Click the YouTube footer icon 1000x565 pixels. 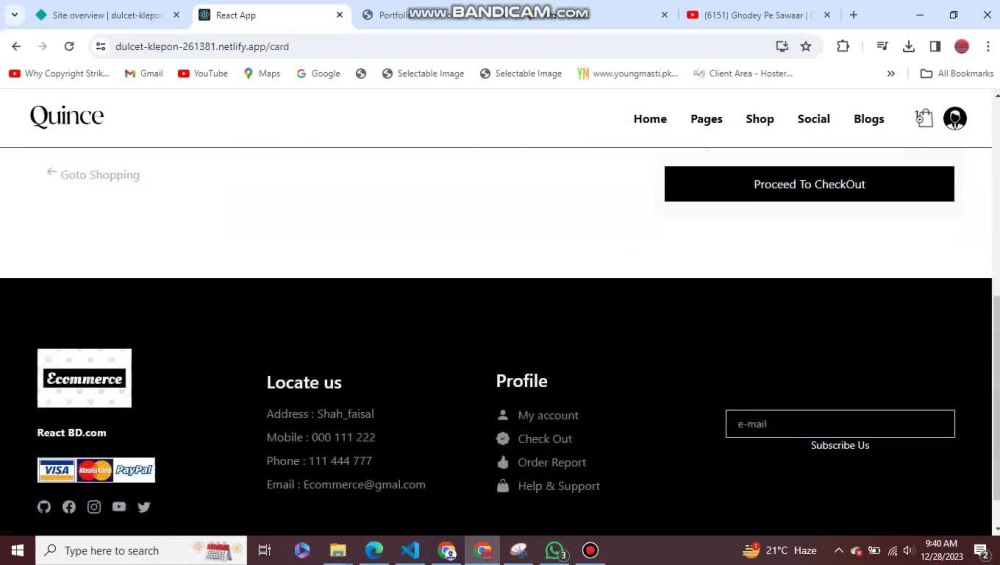point(119,507)
